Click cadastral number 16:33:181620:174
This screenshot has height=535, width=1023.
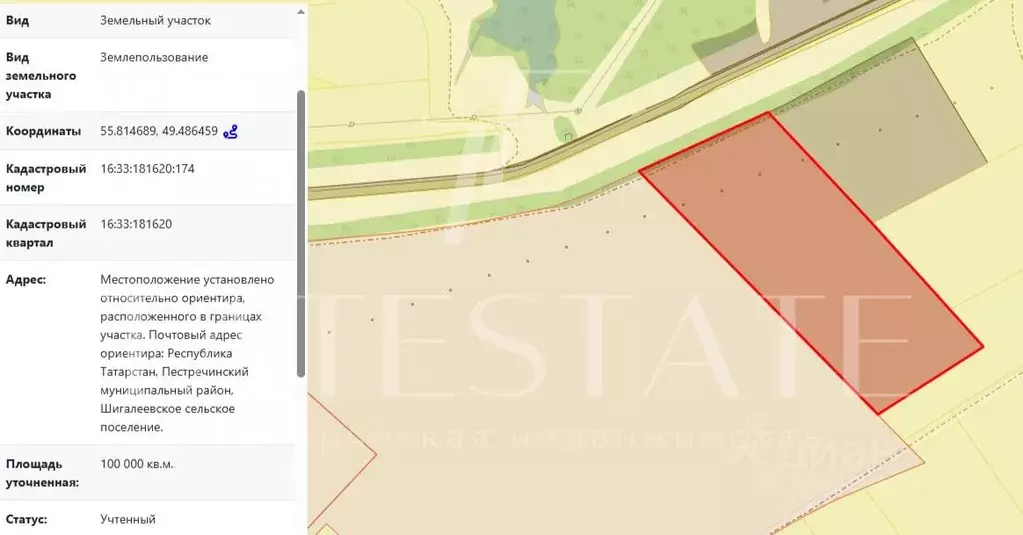coord(147,169)
